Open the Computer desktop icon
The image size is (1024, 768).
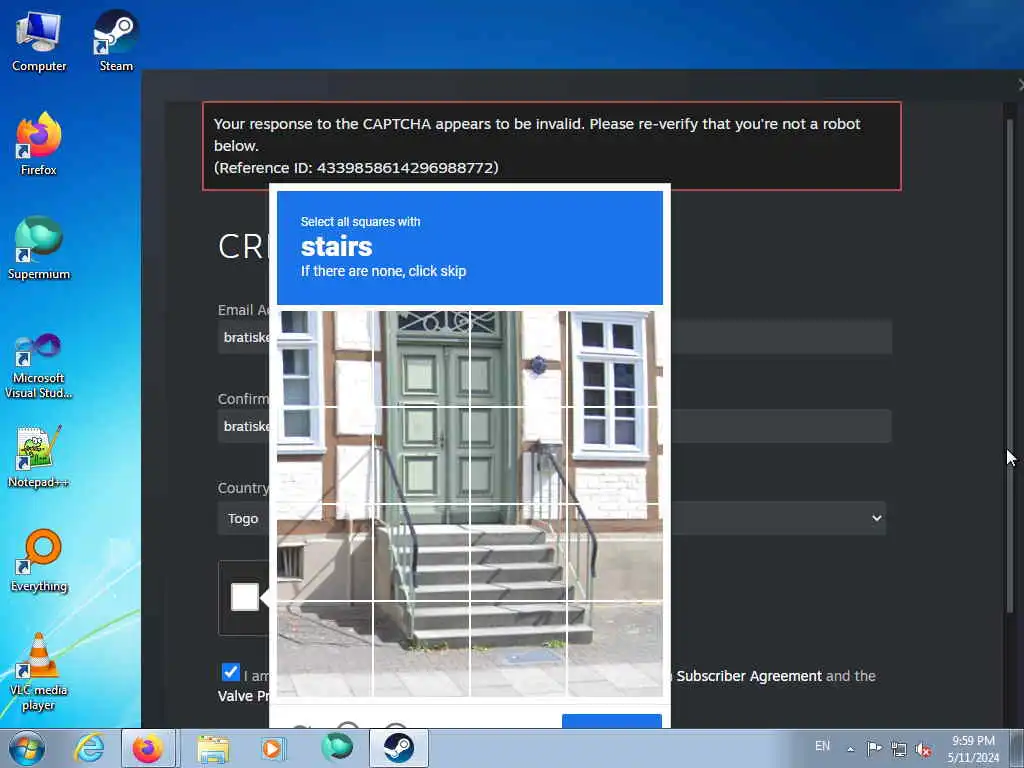(x=39, y=41)
